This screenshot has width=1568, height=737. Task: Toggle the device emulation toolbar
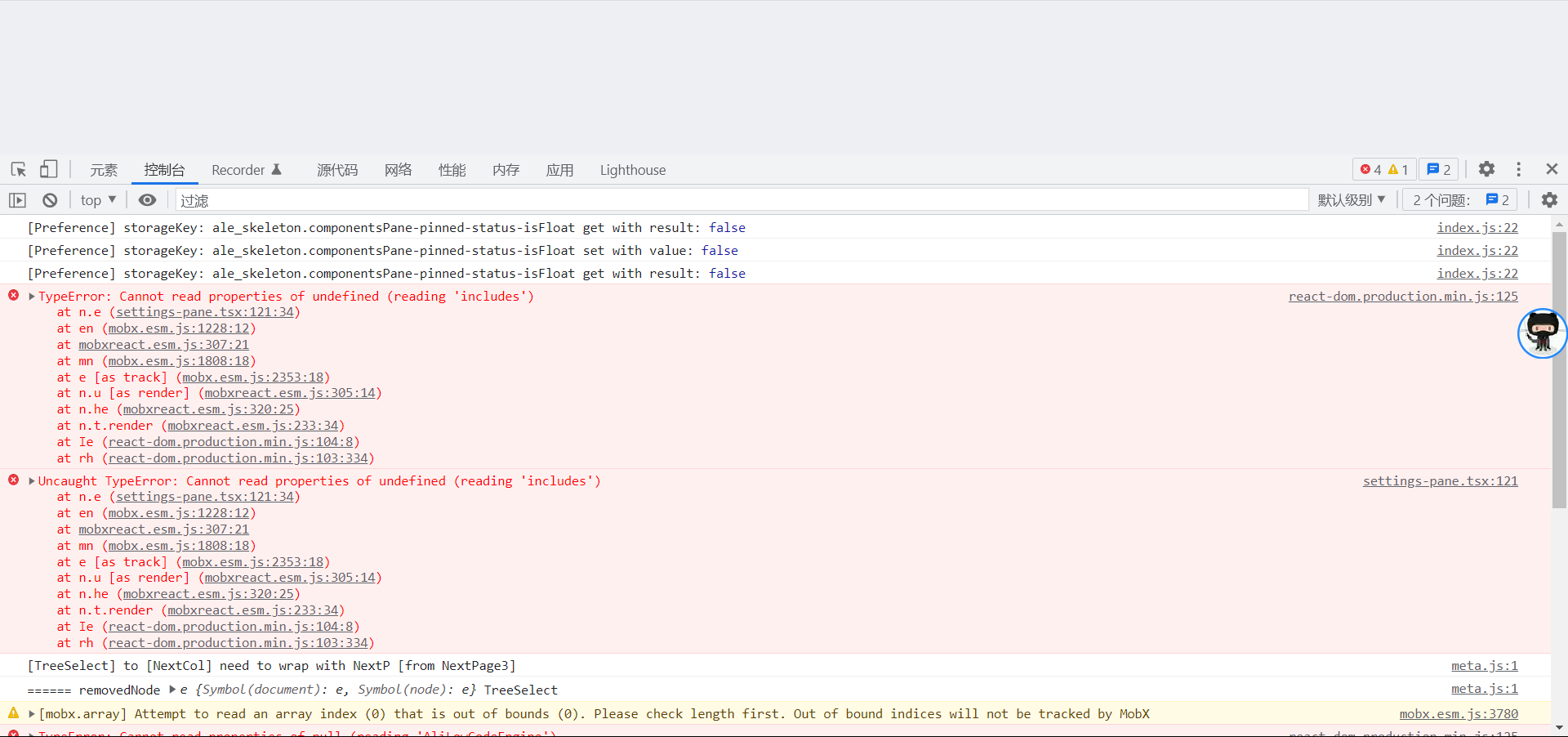click(x=49, y=169)
